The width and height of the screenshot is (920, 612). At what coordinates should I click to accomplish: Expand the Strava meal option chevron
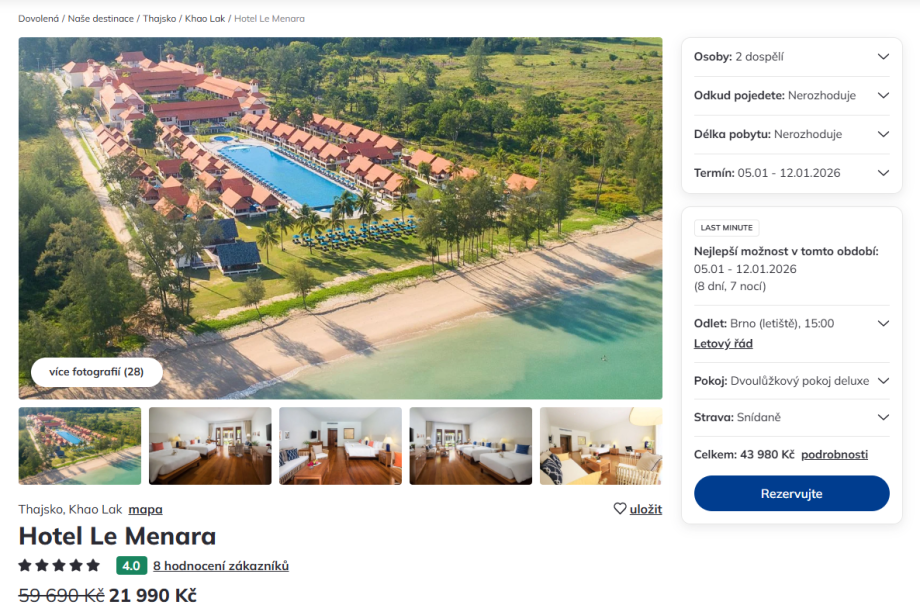click(883, 417)
